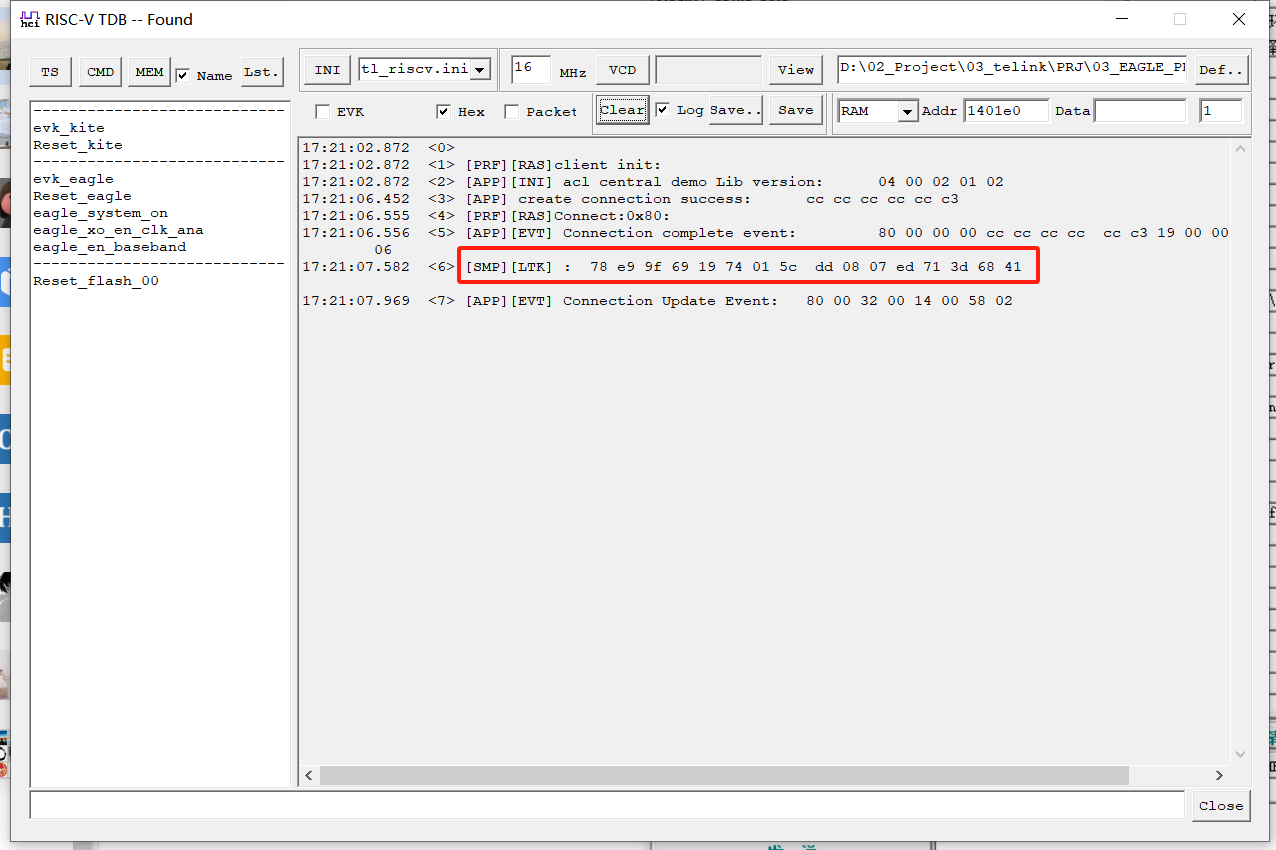Viewport: 1276px width, 850px height.
Task: Click the Connect:0x80 log line
Action: click(x=486, y=216)
